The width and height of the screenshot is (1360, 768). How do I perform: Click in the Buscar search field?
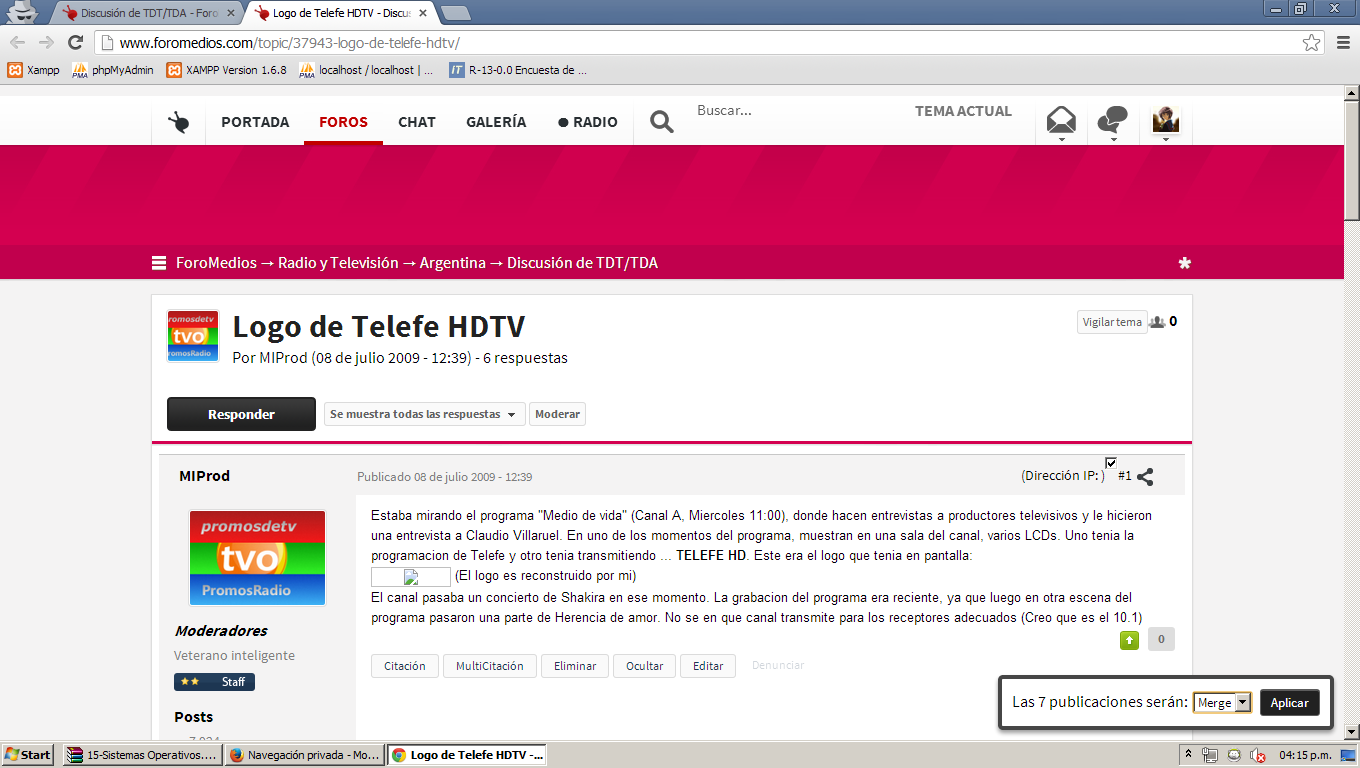[x=795, y=111]
